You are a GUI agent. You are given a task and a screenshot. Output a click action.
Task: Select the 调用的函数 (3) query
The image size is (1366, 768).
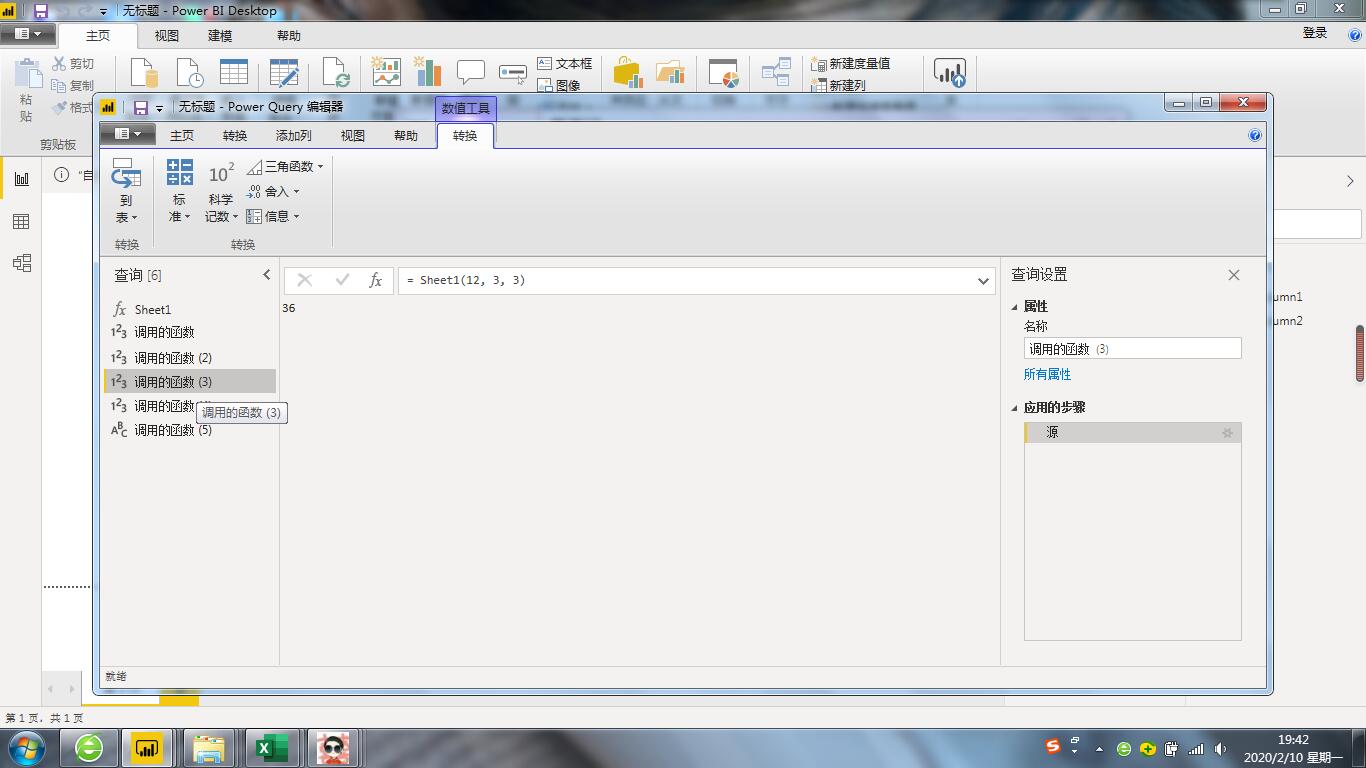pyautogui.click(x=190, y=382)
